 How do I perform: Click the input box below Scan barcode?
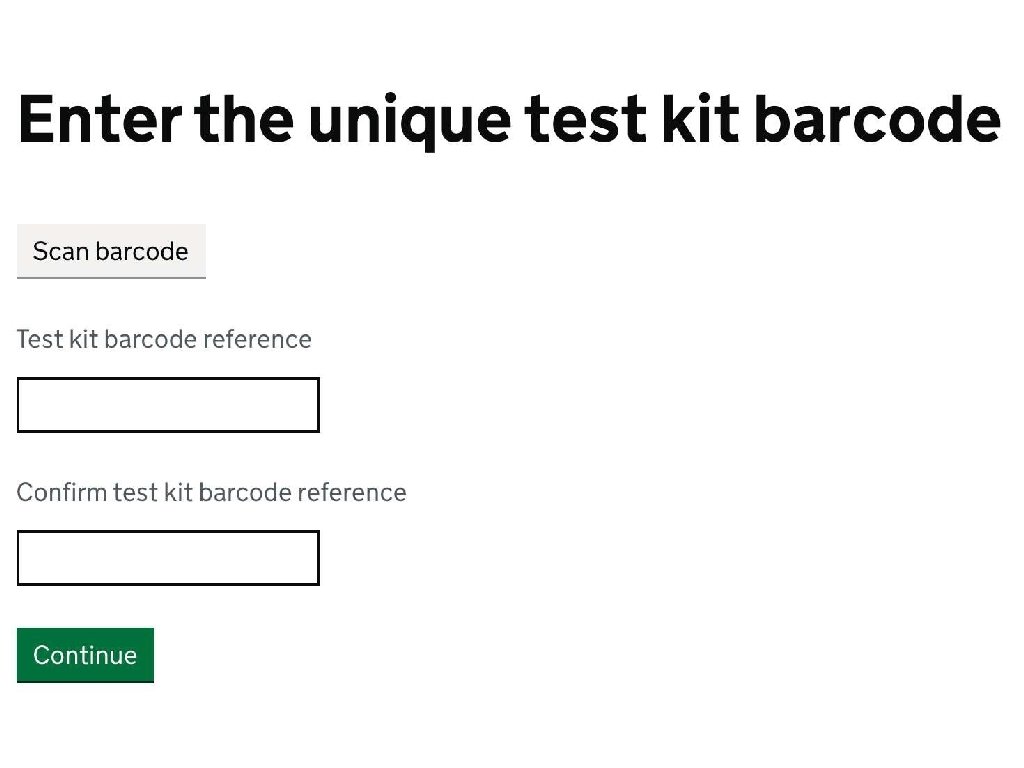click(168, 405)
